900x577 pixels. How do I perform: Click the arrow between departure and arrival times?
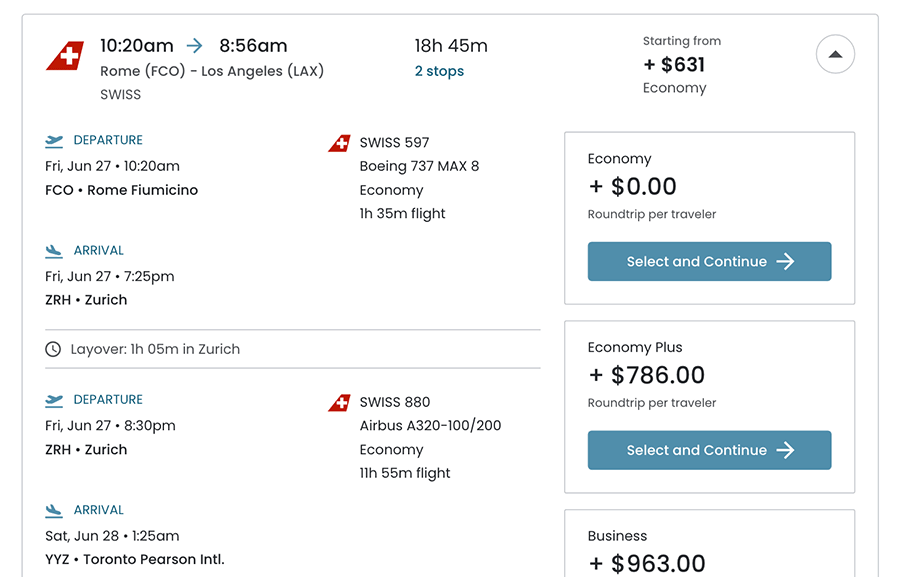coord(195,46)
